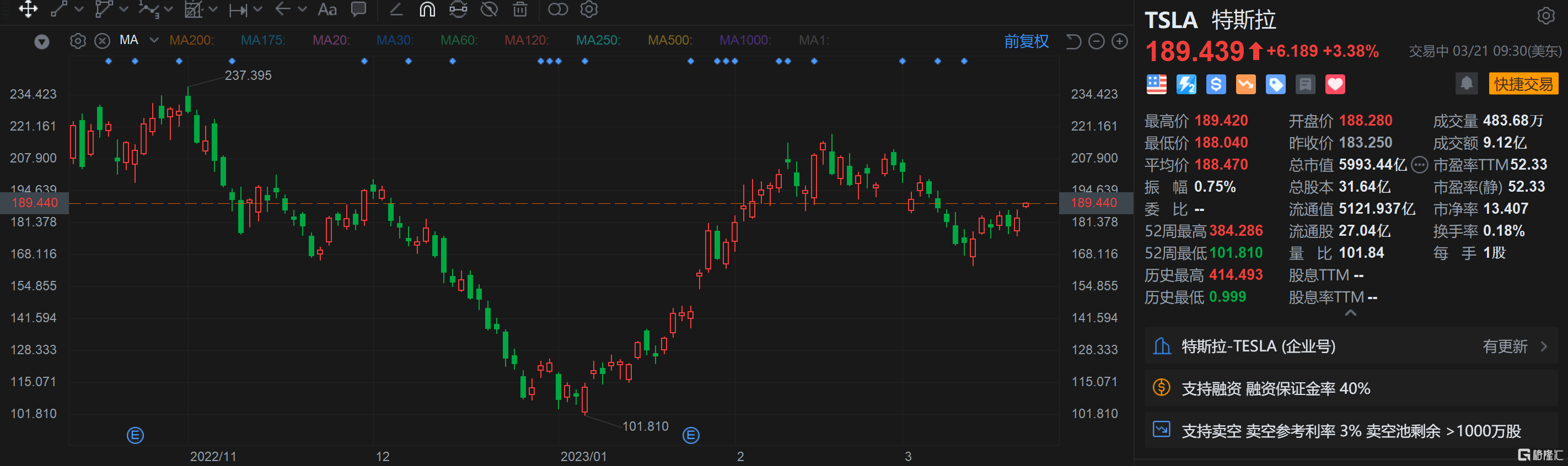1568x466 pixels.
Task: Click the reset chart view undo arrow
Action: pos(1073,41)
